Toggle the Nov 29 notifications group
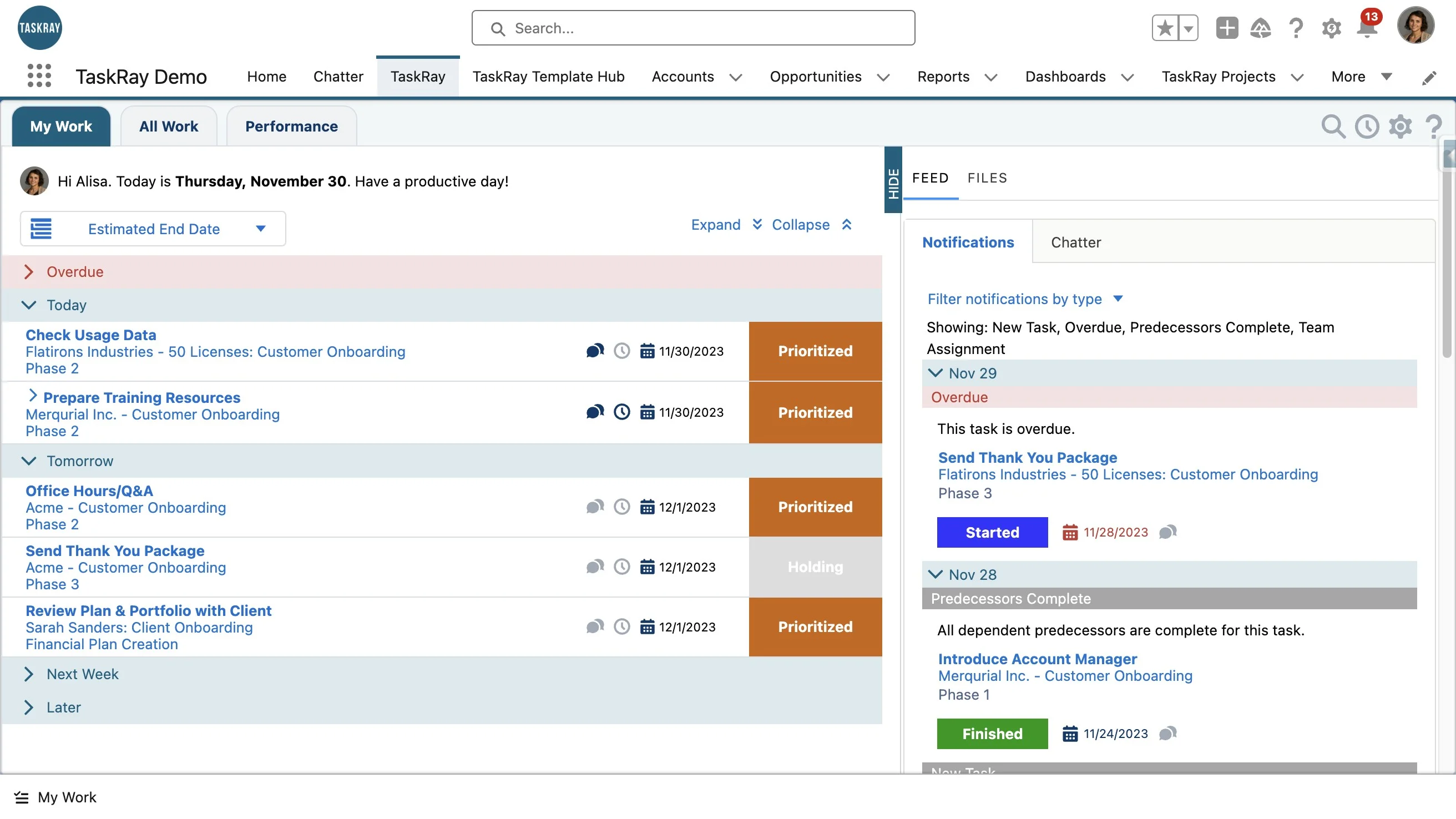This screenshot has width=1456, height=819. coord(936,373)
